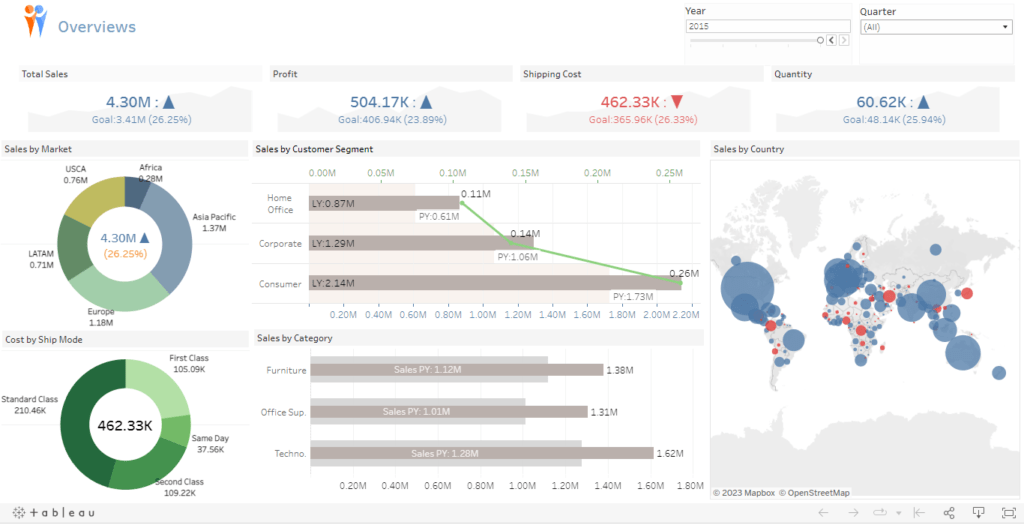This screenshot has height=525, width=1024.
Task: Click the Share icon in bottom toolbar
Action: click(x=949, y=513)
